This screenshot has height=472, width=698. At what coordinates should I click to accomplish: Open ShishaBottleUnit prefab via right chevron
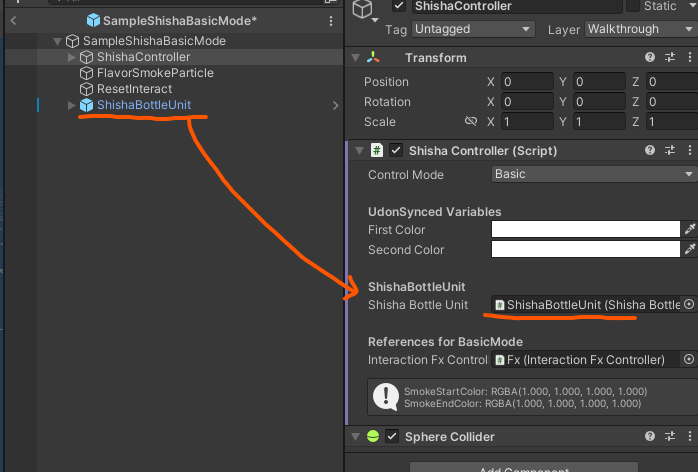(x=335, y=105)
